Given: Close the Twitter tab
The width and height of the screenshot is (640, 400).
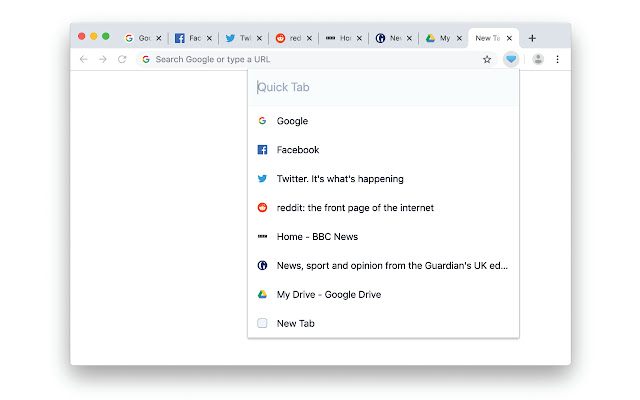Looking at the screenshot, I should [x=259, y=38].
